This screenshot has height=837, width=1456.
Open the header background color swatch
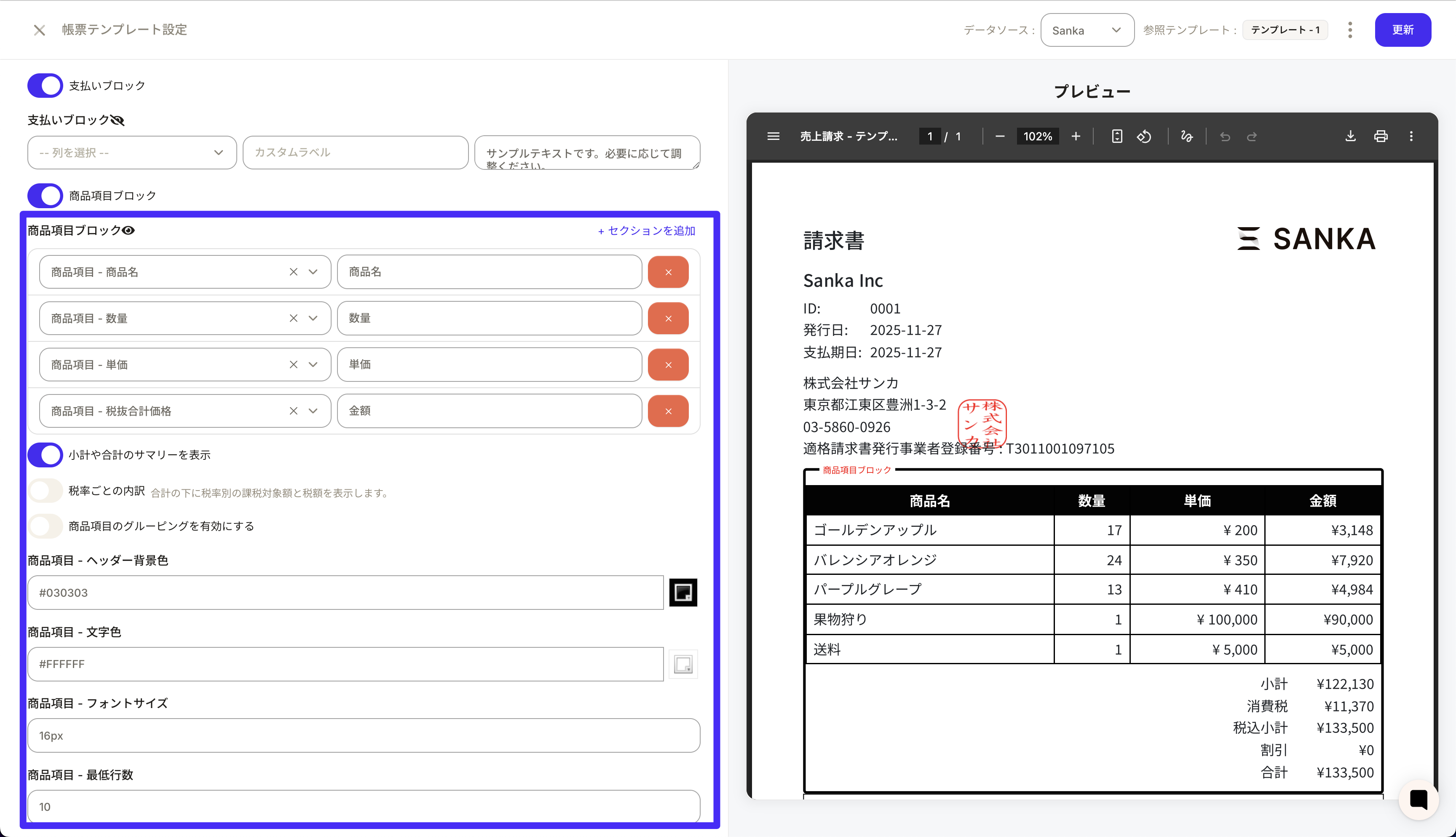click(683, 593)
